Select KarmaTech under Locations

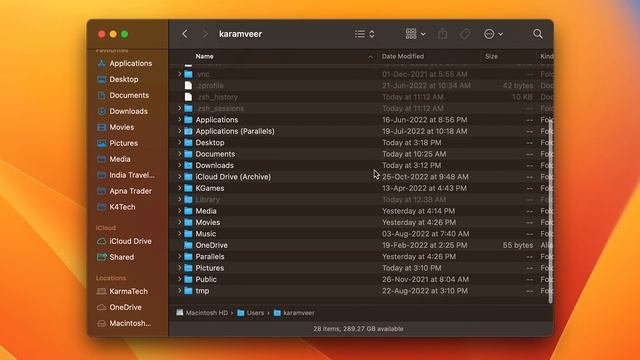[122, 291]
